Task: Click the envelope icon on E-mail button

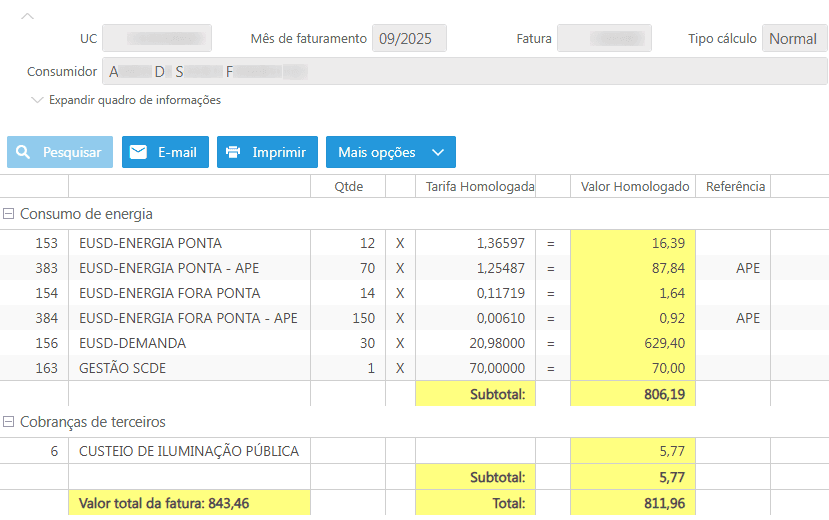Action: point(138,152)
